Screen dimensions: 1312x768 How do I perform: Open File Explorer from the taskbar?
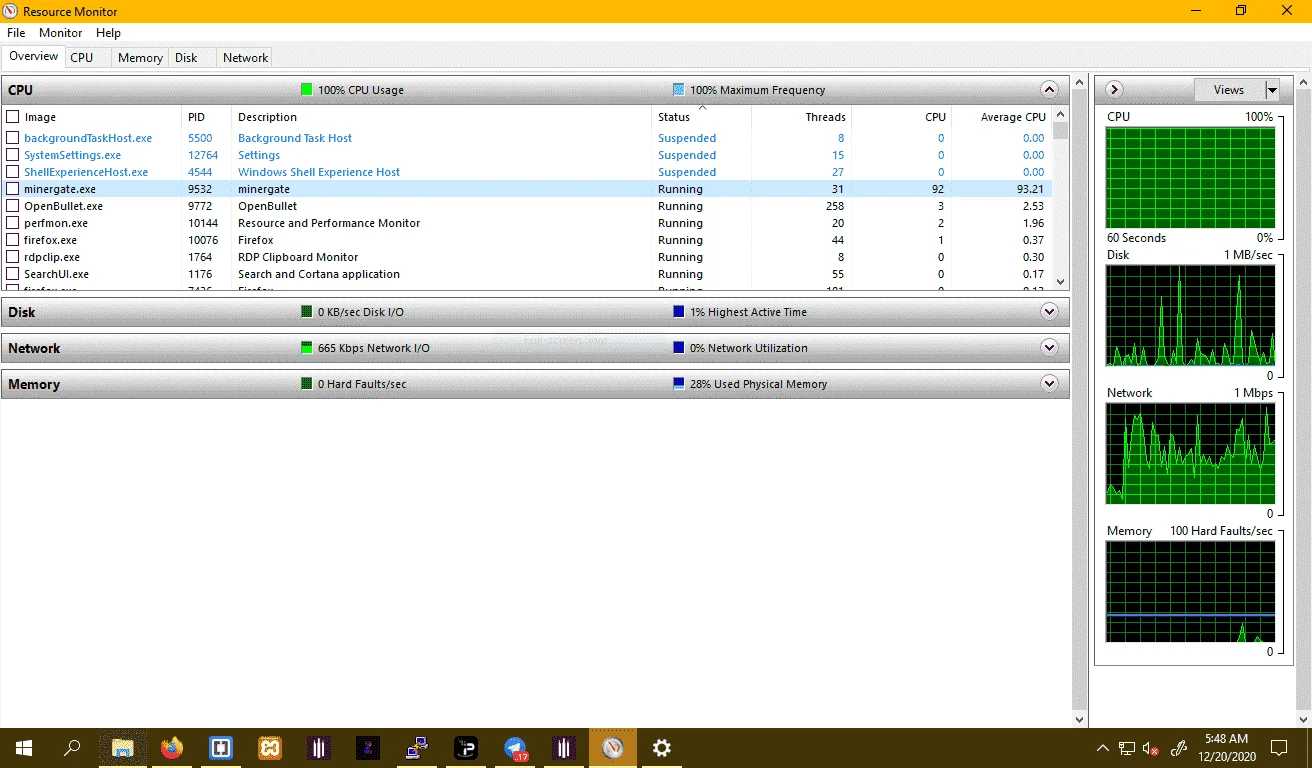point(122,747)
